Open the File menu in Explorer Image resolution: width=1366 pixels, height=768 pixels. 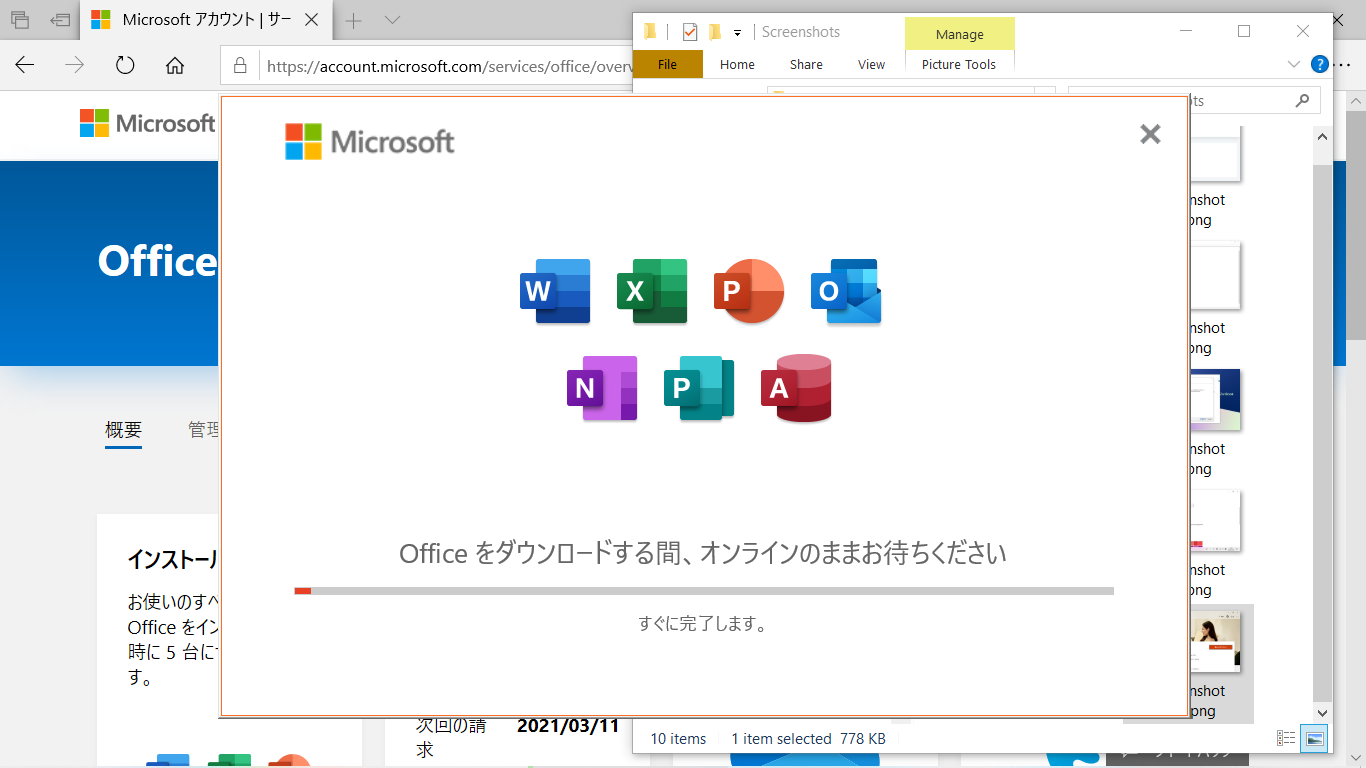tap(668, 64)
